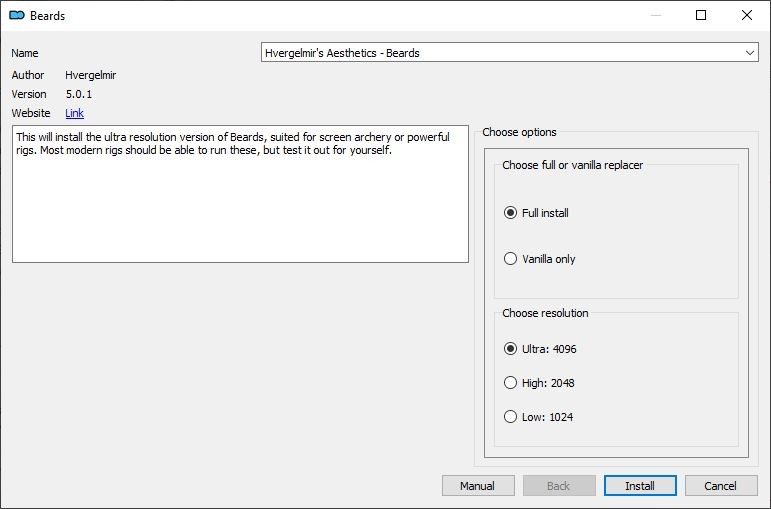Maximize the Beards installer window
The width and height of the screenshot is (771, 509).
pos(701,15)
